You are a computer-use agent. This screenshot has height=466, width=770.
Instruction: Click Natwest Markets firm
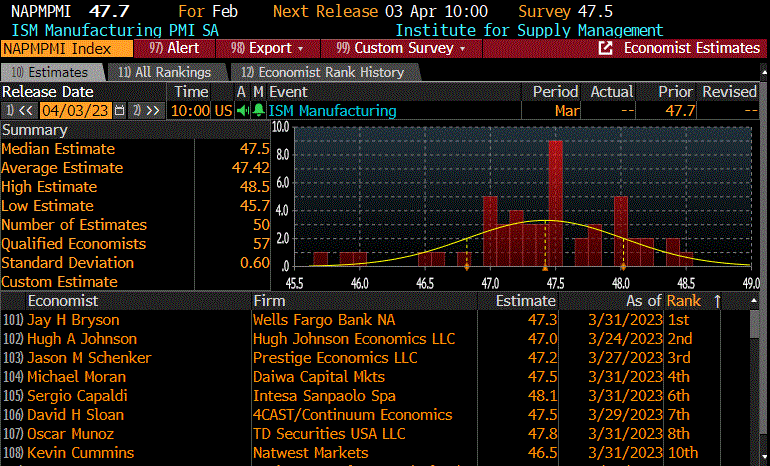point(310,453)
